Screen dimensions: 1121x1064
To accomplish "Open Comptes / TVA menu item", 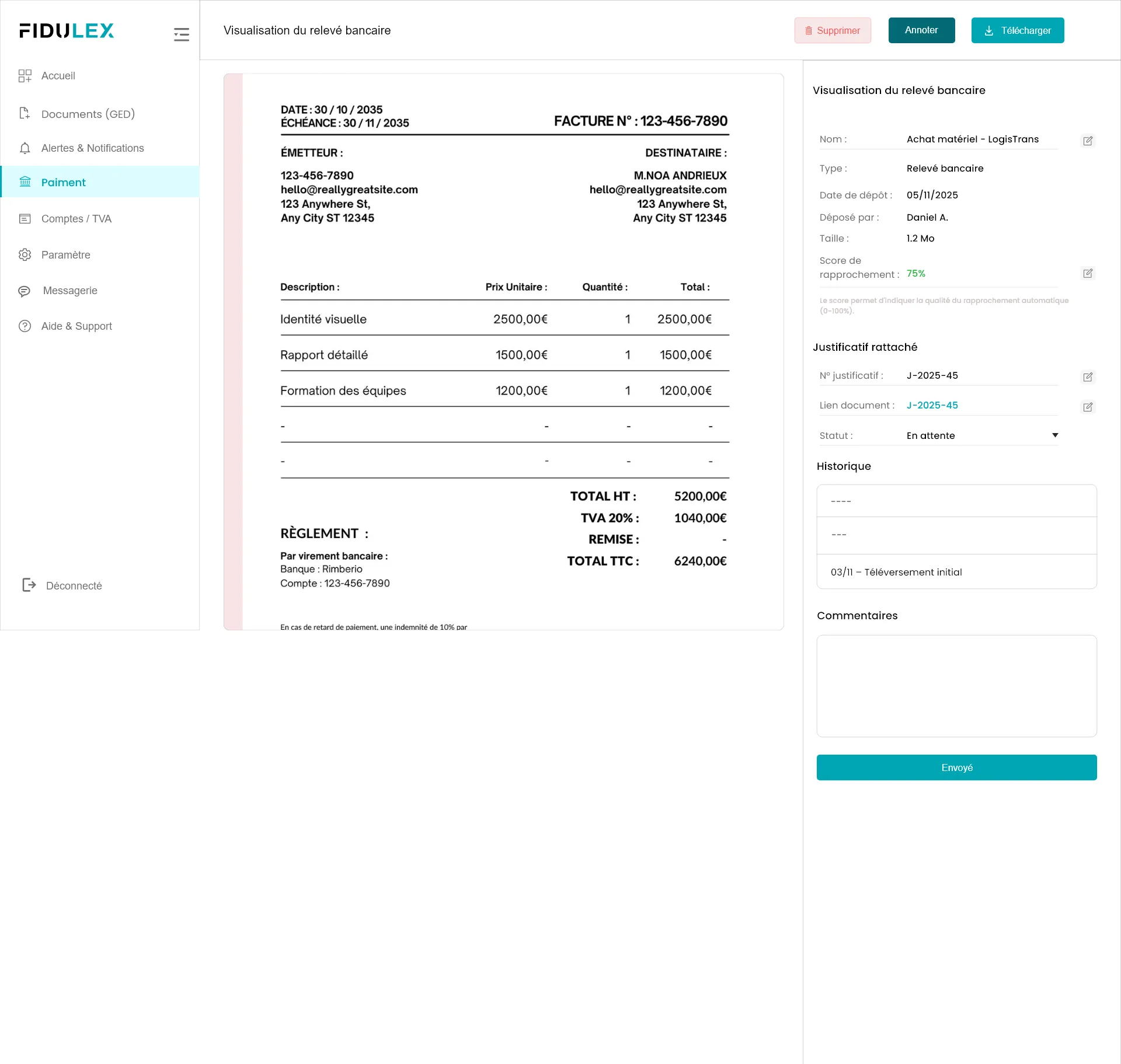I will click(x=76, y=219).
